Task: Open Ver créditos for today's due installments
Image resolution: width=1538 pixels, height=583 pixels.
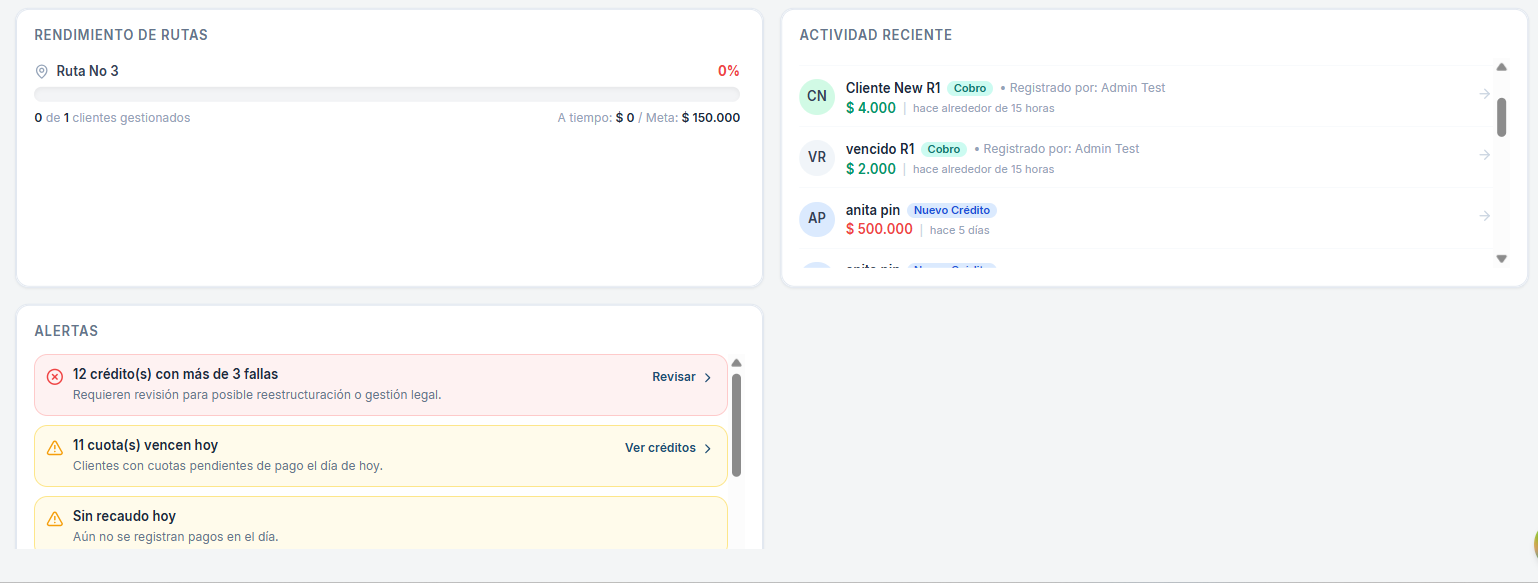Action: point(668,448)
